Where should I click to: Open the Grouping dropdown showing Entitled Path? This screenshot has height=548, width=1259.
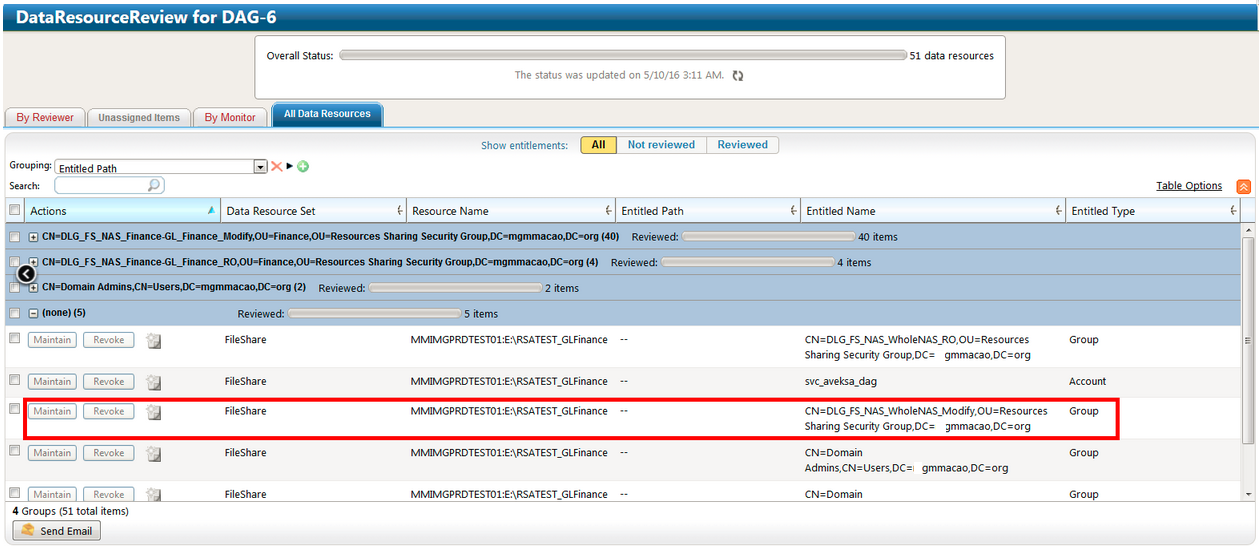tap(260, 168)
